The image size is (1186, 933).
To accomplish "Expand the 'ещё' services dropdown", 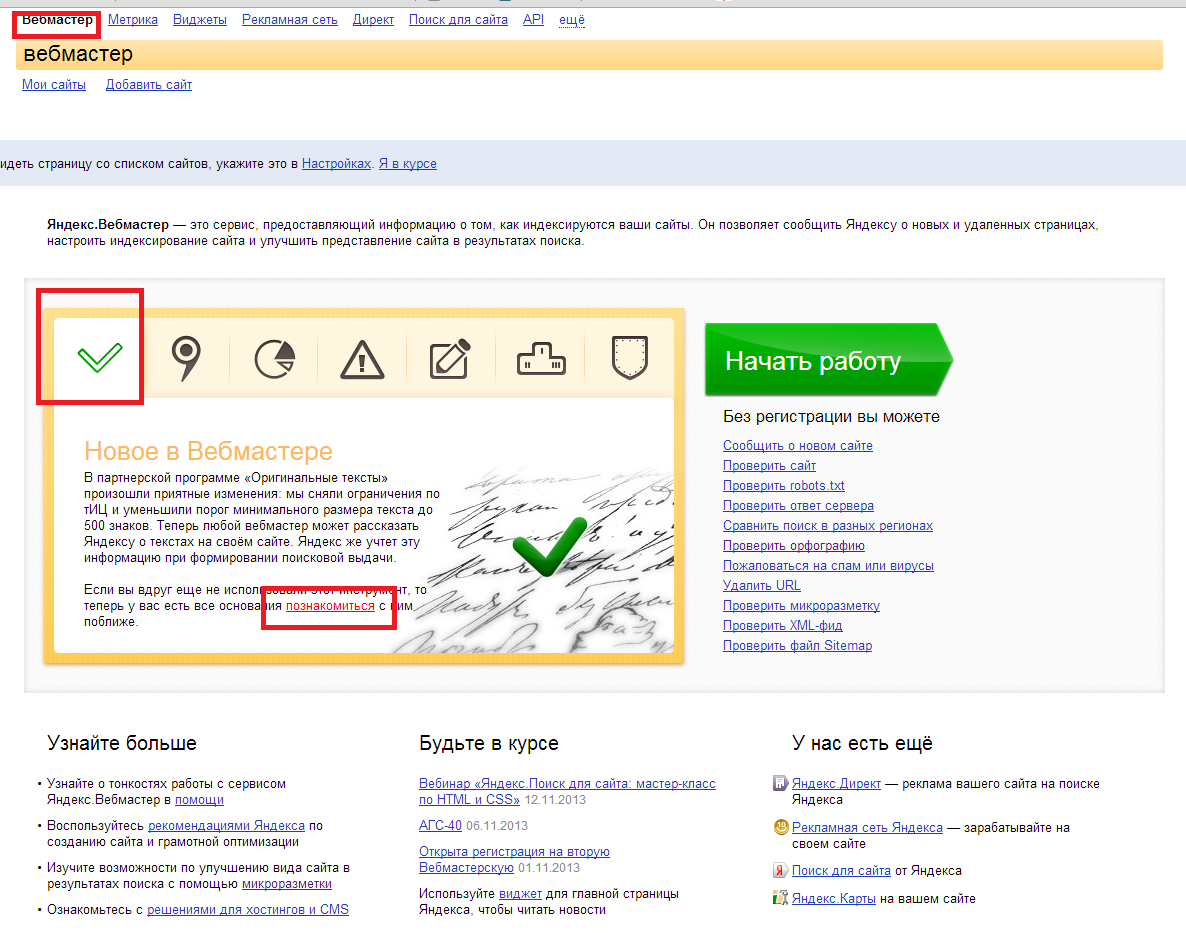I will [x=572, y=20].
